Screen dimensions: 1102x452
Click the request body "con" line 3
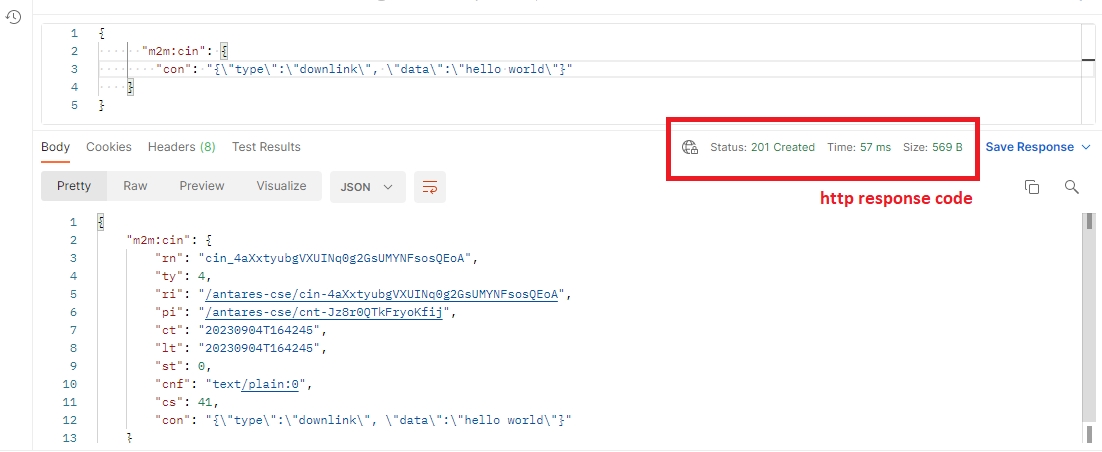click(x=364, y=69)
